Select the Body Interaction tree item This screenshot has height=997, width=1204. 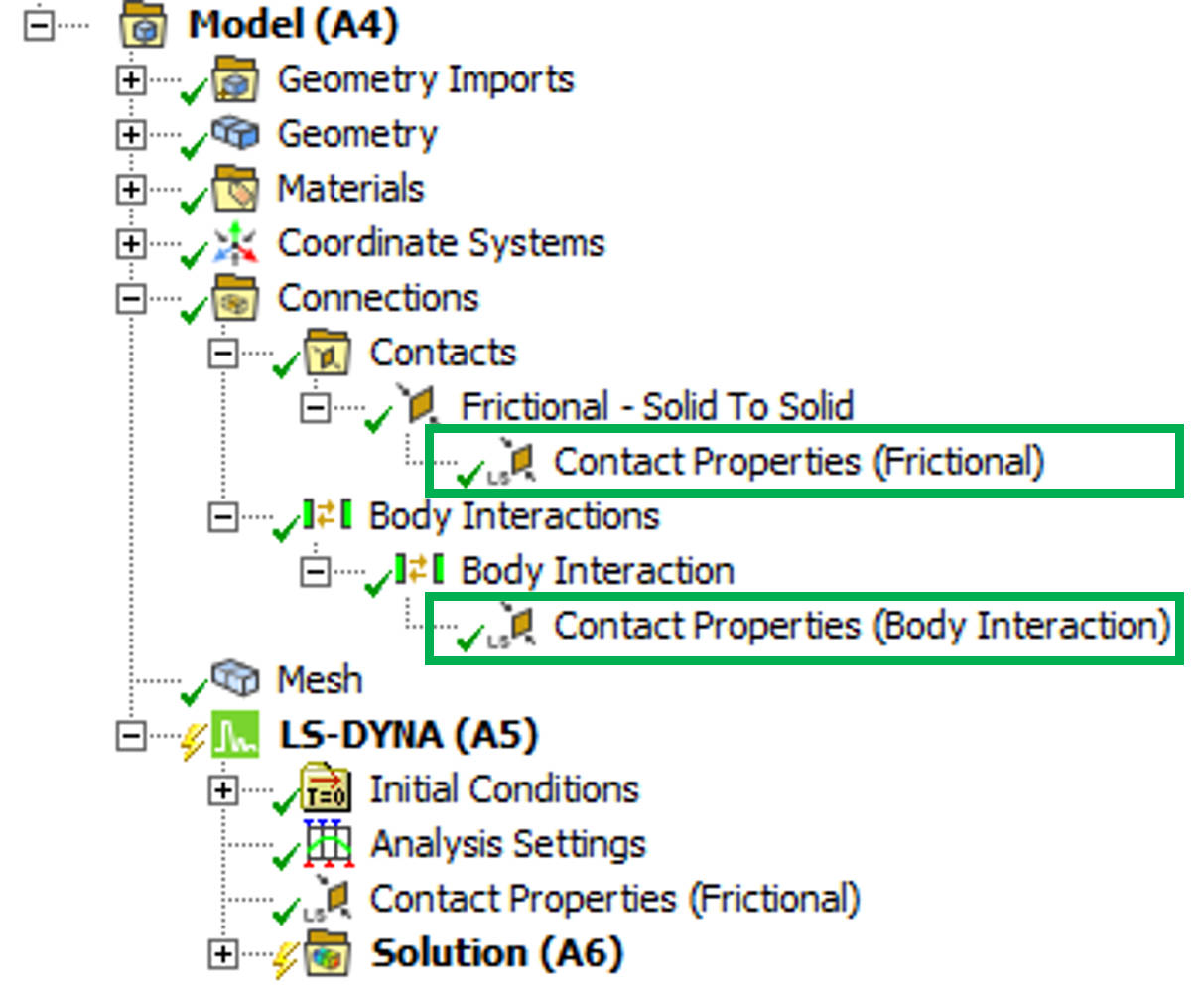pyautogui.click(x=597, y=571)
